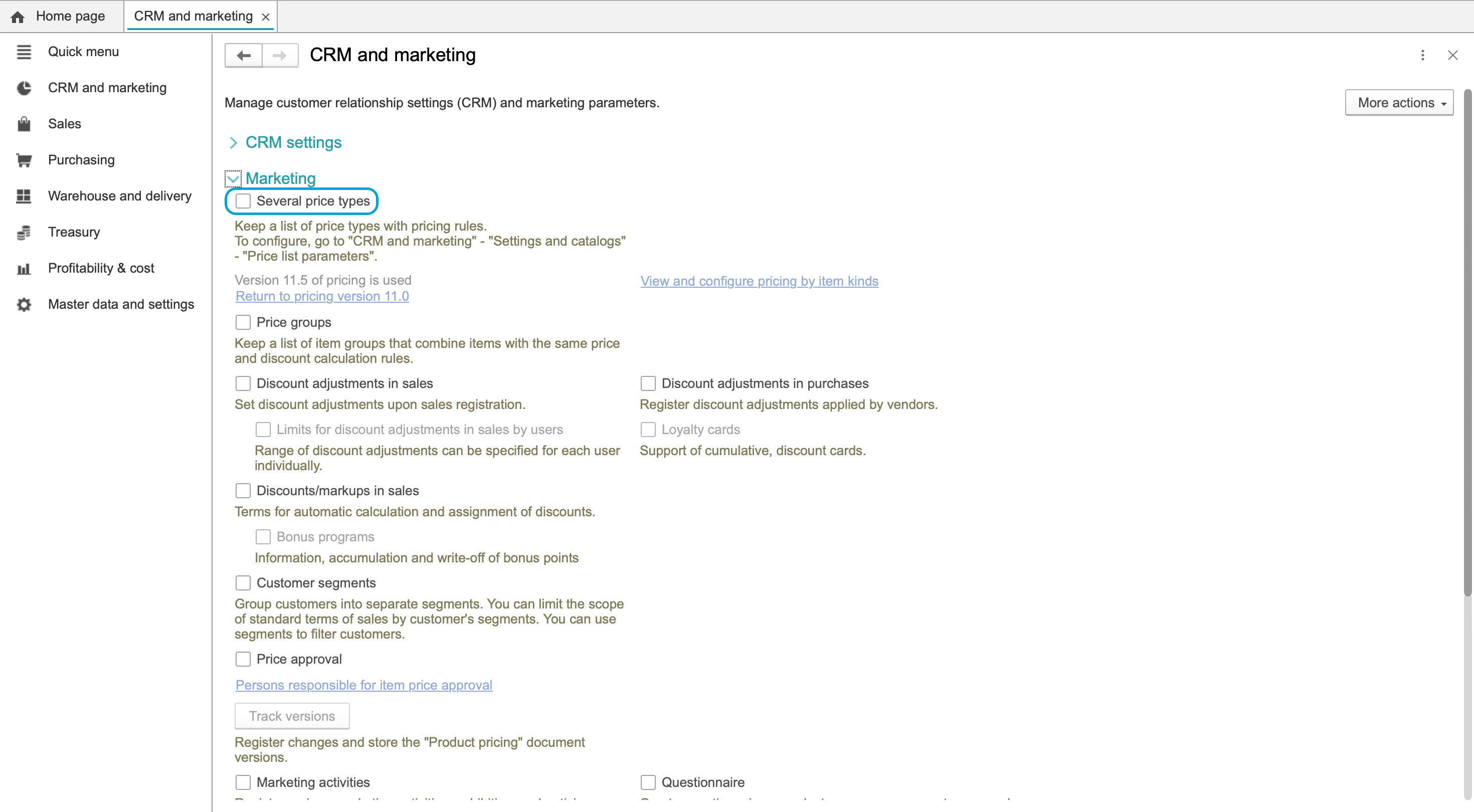Enable Discount adjustments in sales

pyautogui.click(x=243, y=383)
